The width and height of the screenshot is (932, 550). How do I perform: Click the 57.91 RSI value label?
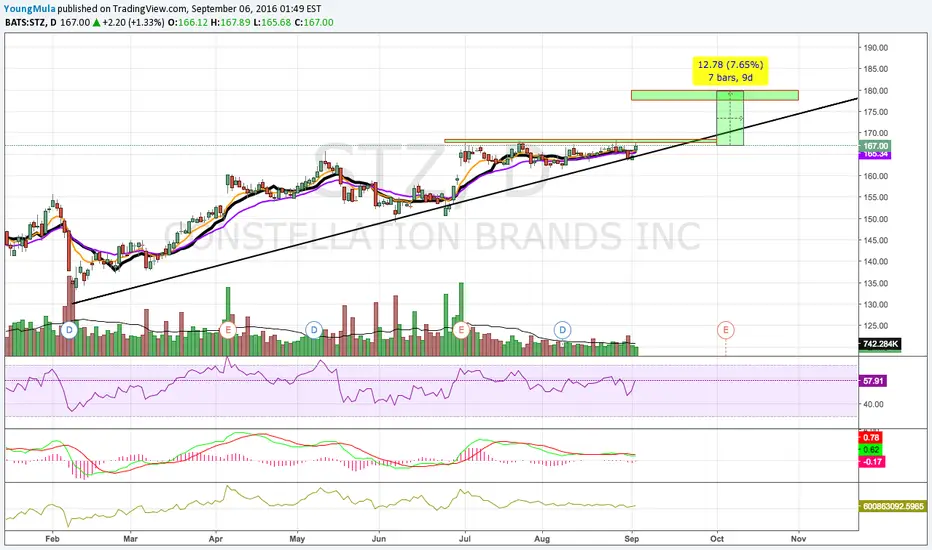pyautogui.click(x=873, y=381)
